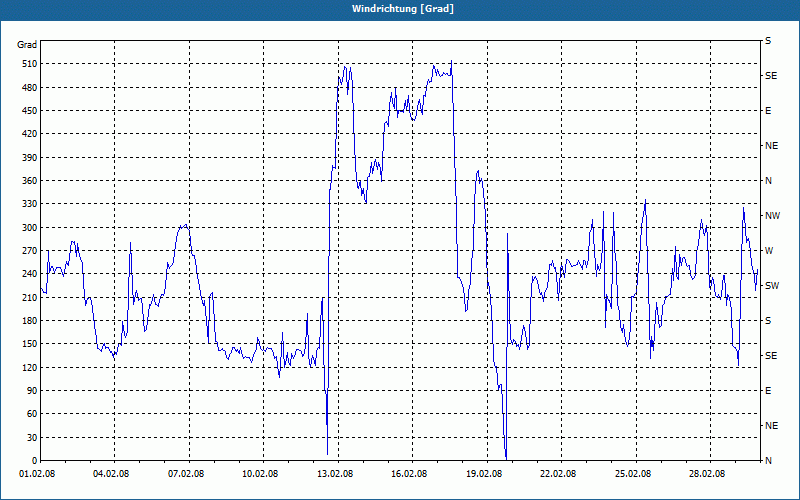Viewport: 800px width, 500px height.
Task: Click the 390 degree label
Action: click(29, 158)
